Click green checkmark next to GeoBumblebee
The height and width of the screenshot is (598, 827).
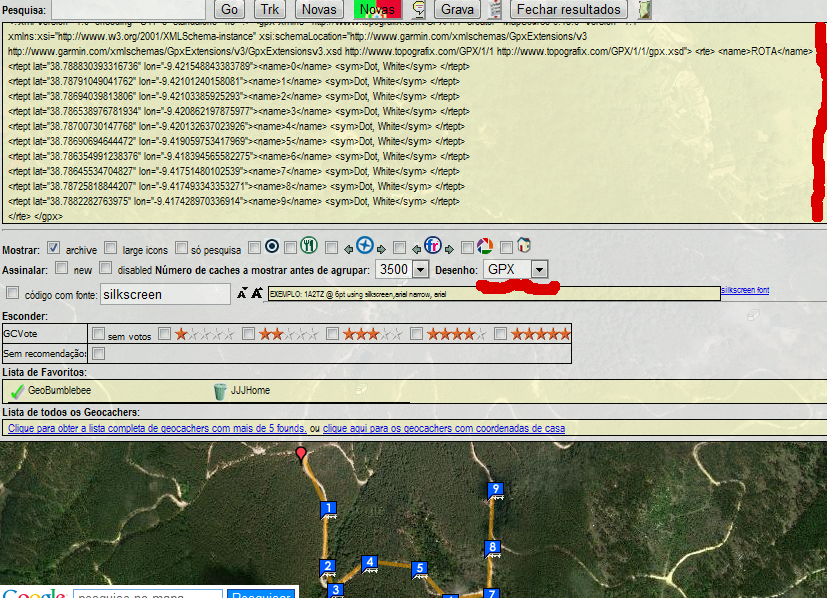tap(17, 391)
